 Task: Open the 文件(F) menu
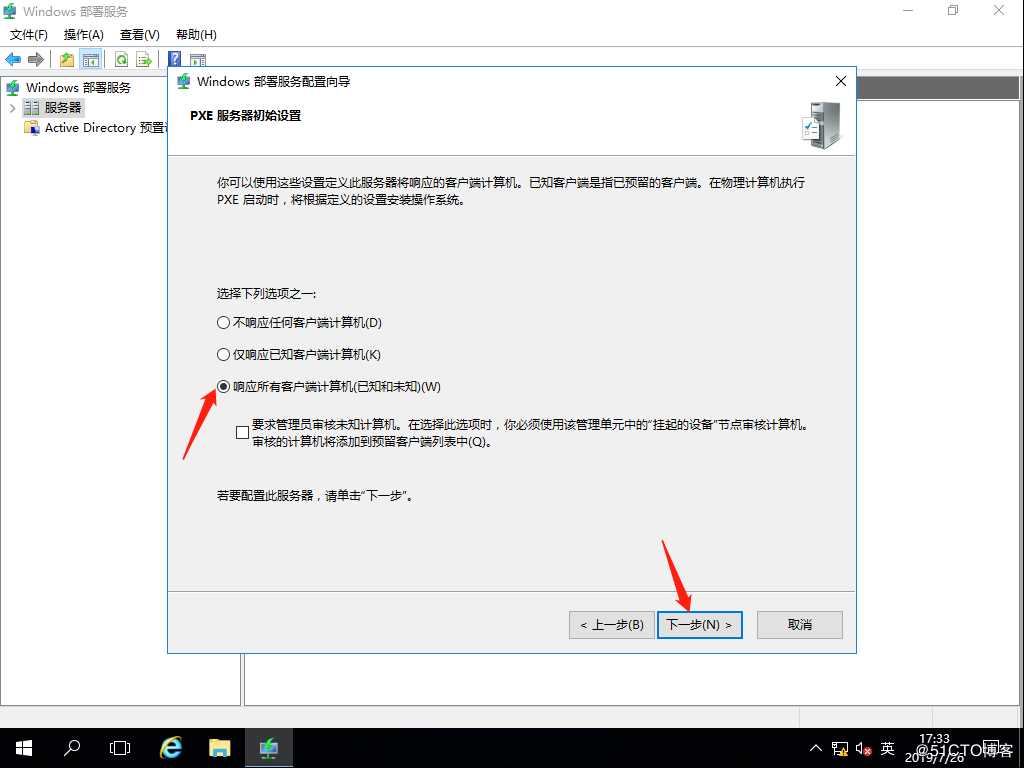pyautogui.click(x=29, y=35)
